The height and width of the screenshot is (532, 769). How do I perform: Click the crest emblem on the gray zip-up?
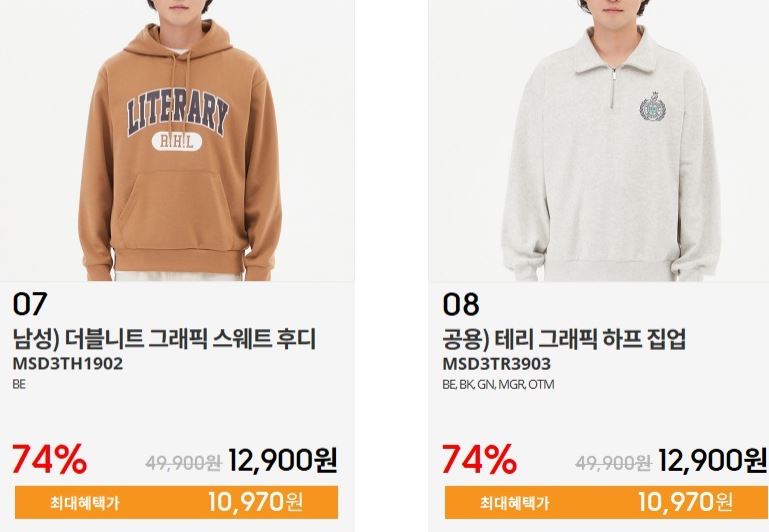(x=654, y=106)
